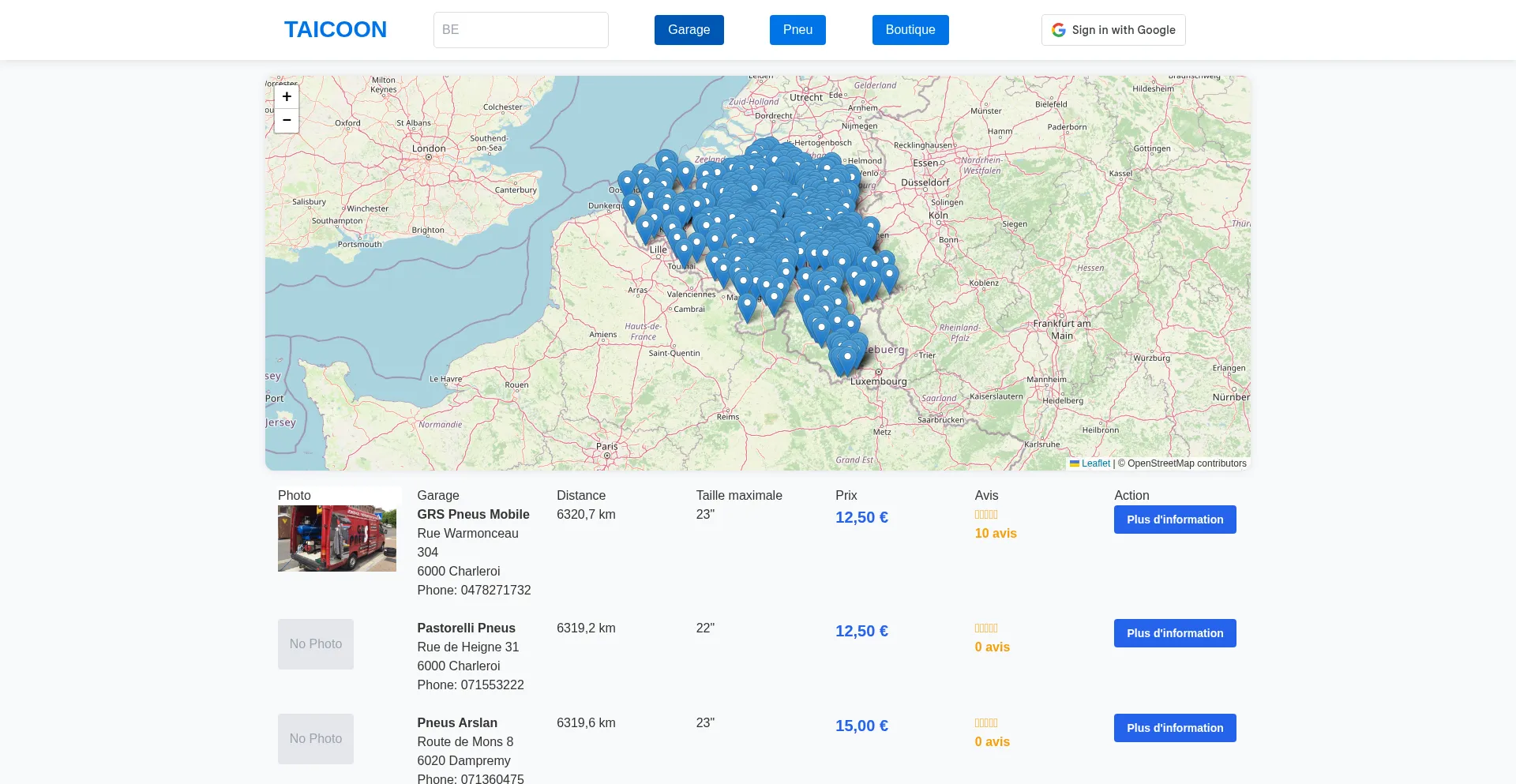The width and height of the screenshot is (1516, 784).
Task: Sign in with Google
Action: 1113,30
